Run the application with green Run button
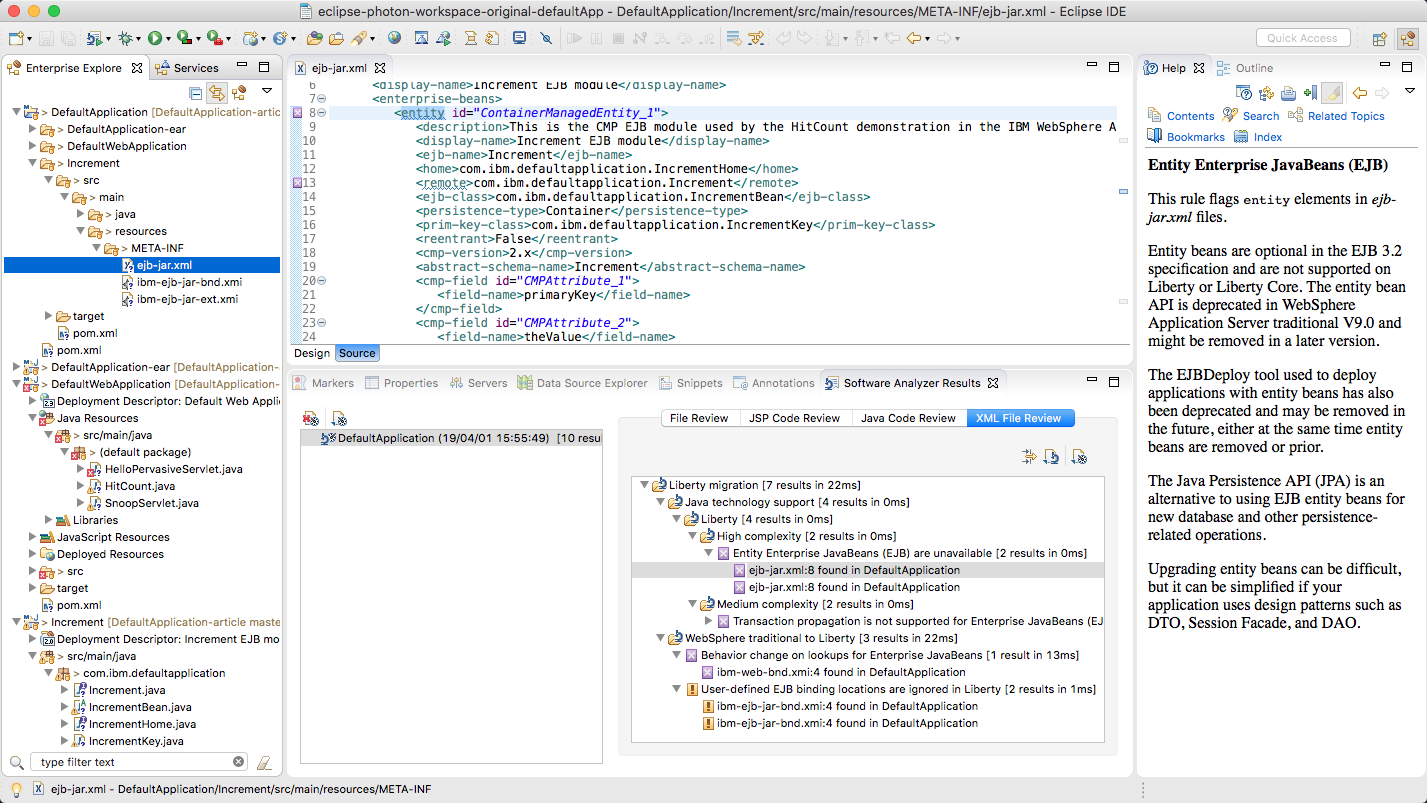This screenshot has height=803, width=1427. 155,39
